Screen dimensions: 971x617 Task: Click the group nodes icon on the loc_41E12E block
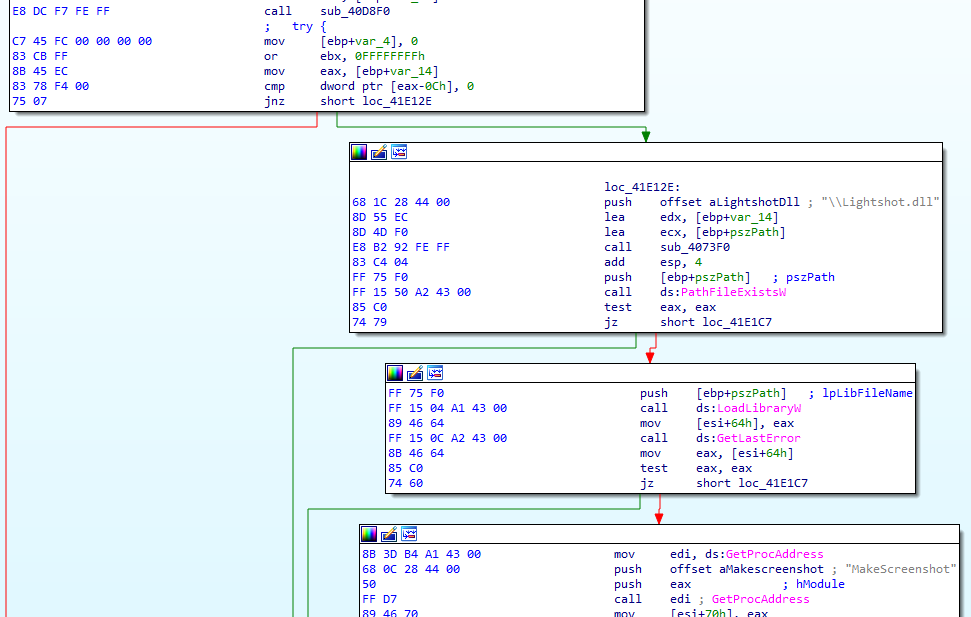(x=399, y=152)
